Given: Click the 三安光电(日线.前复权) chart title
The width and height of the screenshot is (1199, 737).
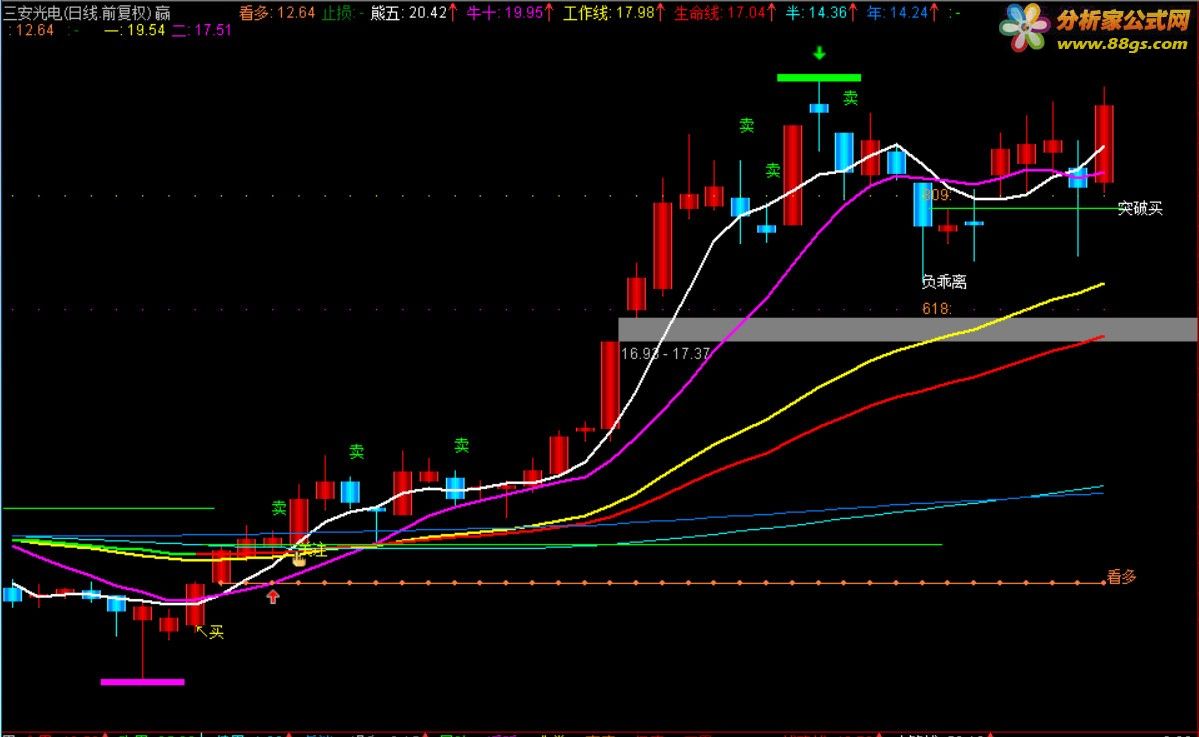Looking at the screenshot, I should [78, 13].
